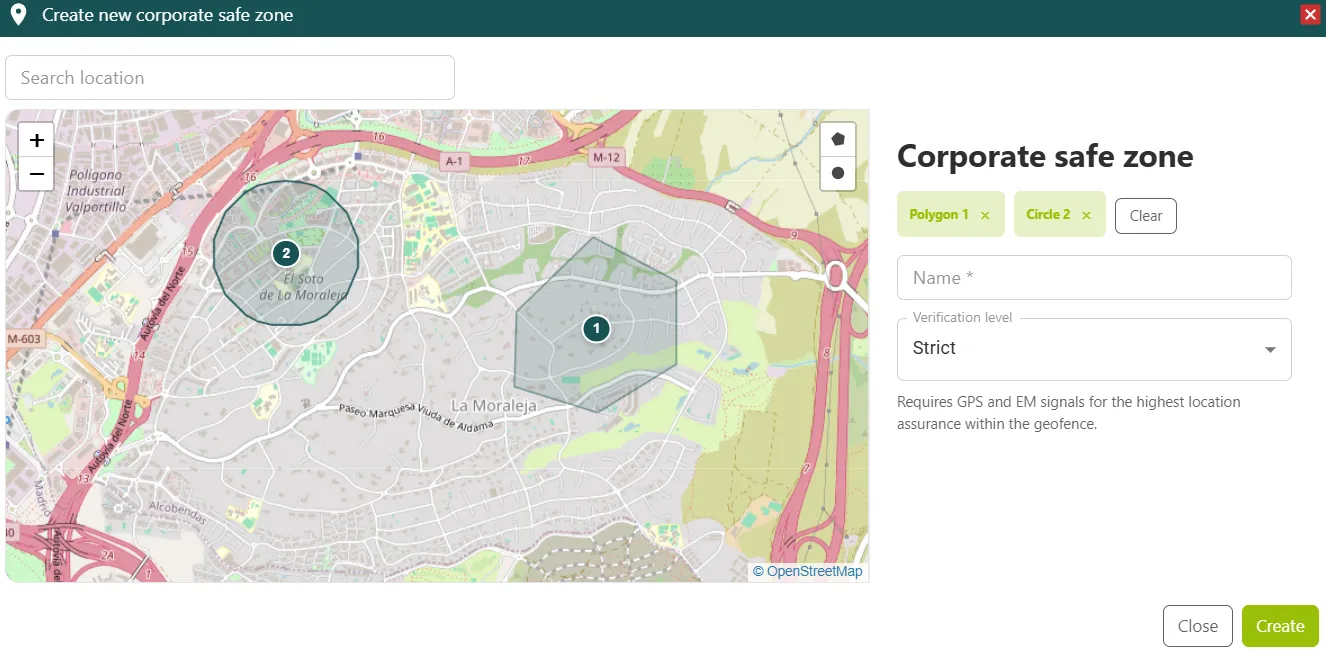Focus the Search location field
The width and height of the screenshot is (1326, 650).
click(x=230, y=78)
